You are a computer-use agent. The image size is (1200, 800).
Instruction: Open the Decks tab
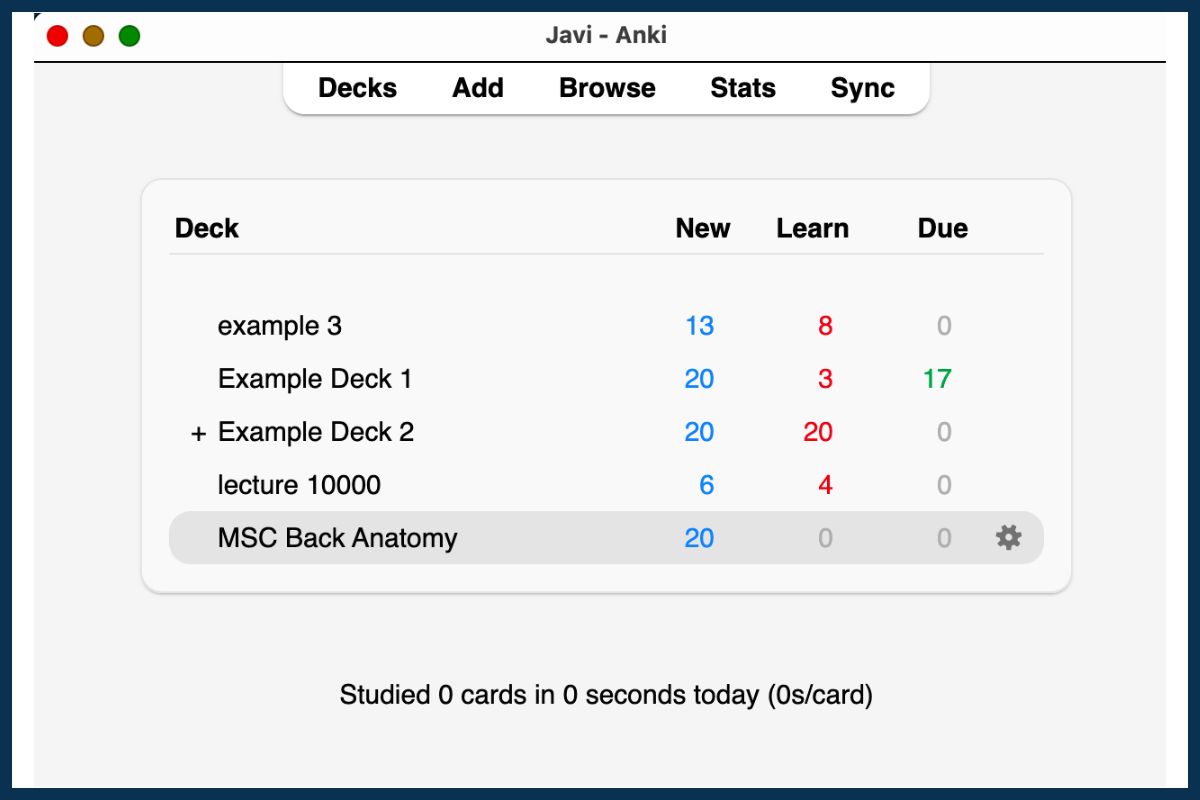point(357,88)
